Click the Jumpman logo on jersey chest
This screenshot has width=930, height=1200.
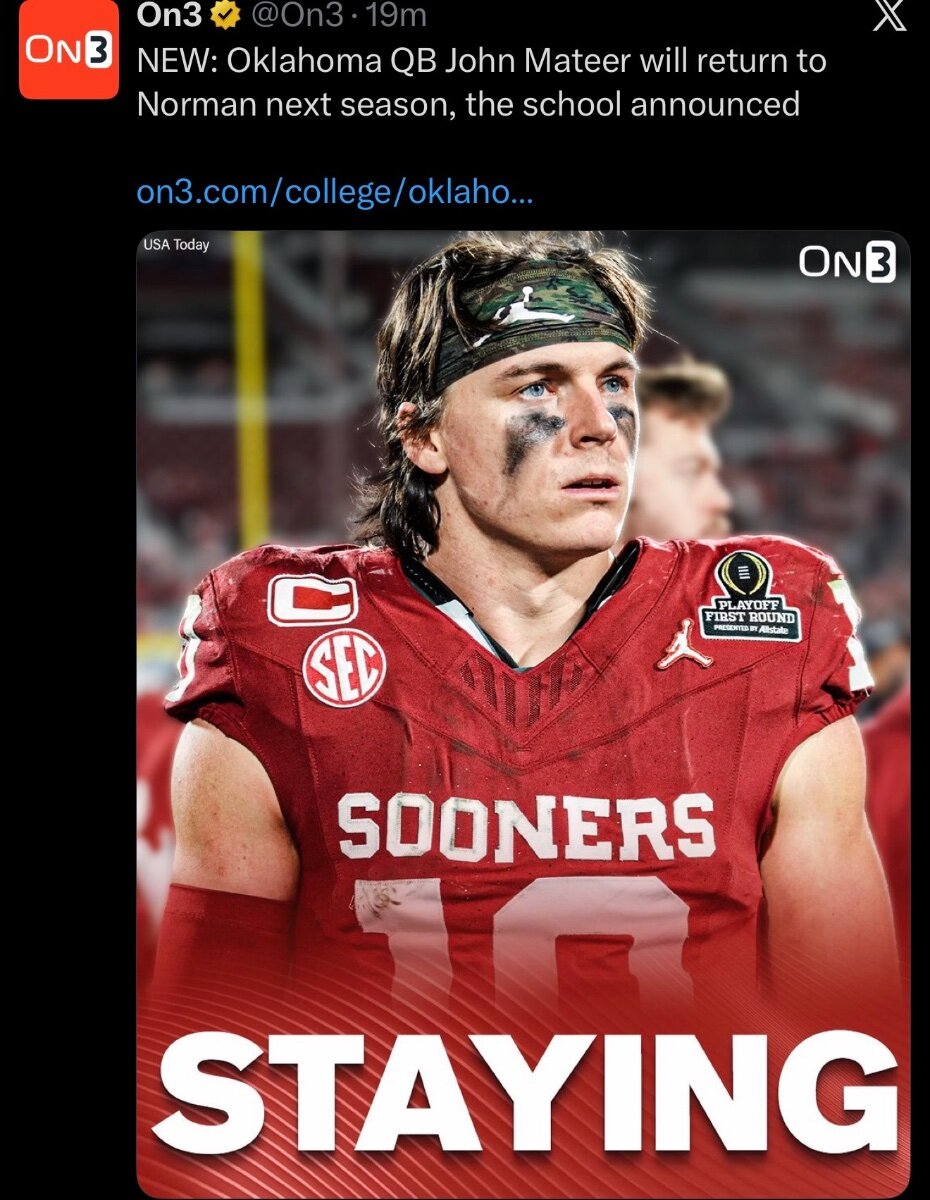[x=684, y=647]
